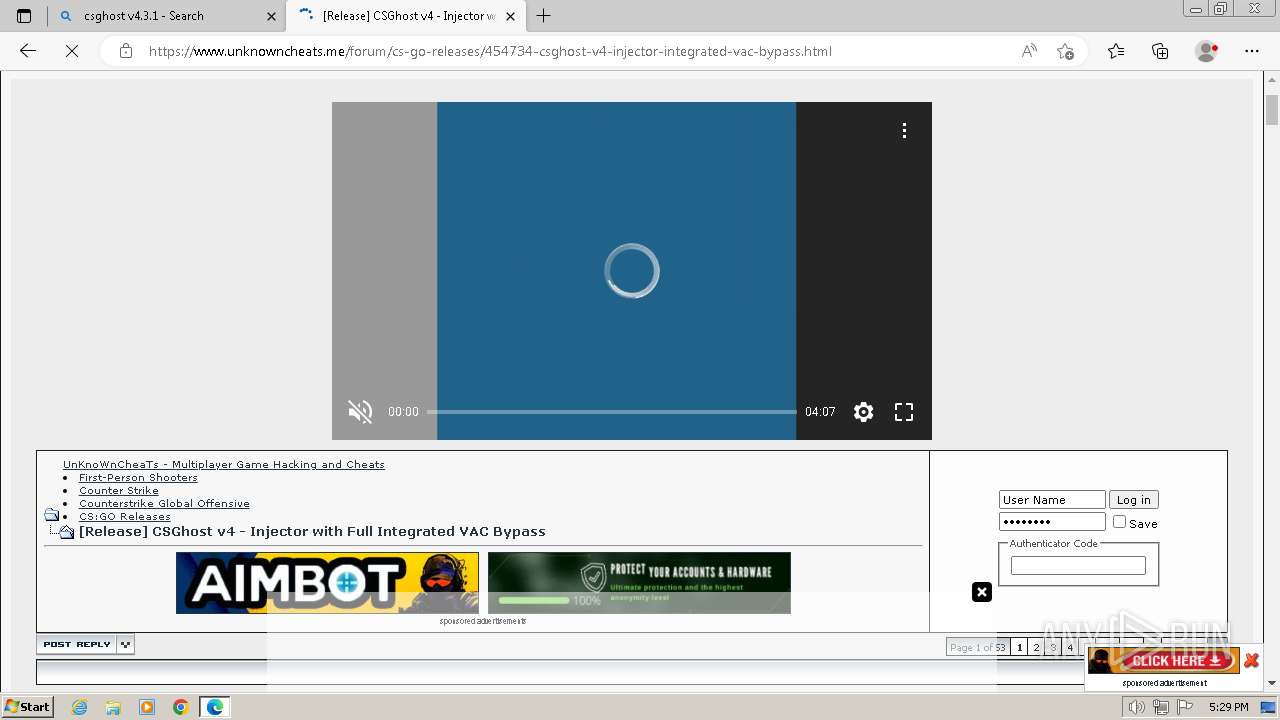
Task: Open the Counter Strike breadcrumb link
Action: tap(119, 490)
